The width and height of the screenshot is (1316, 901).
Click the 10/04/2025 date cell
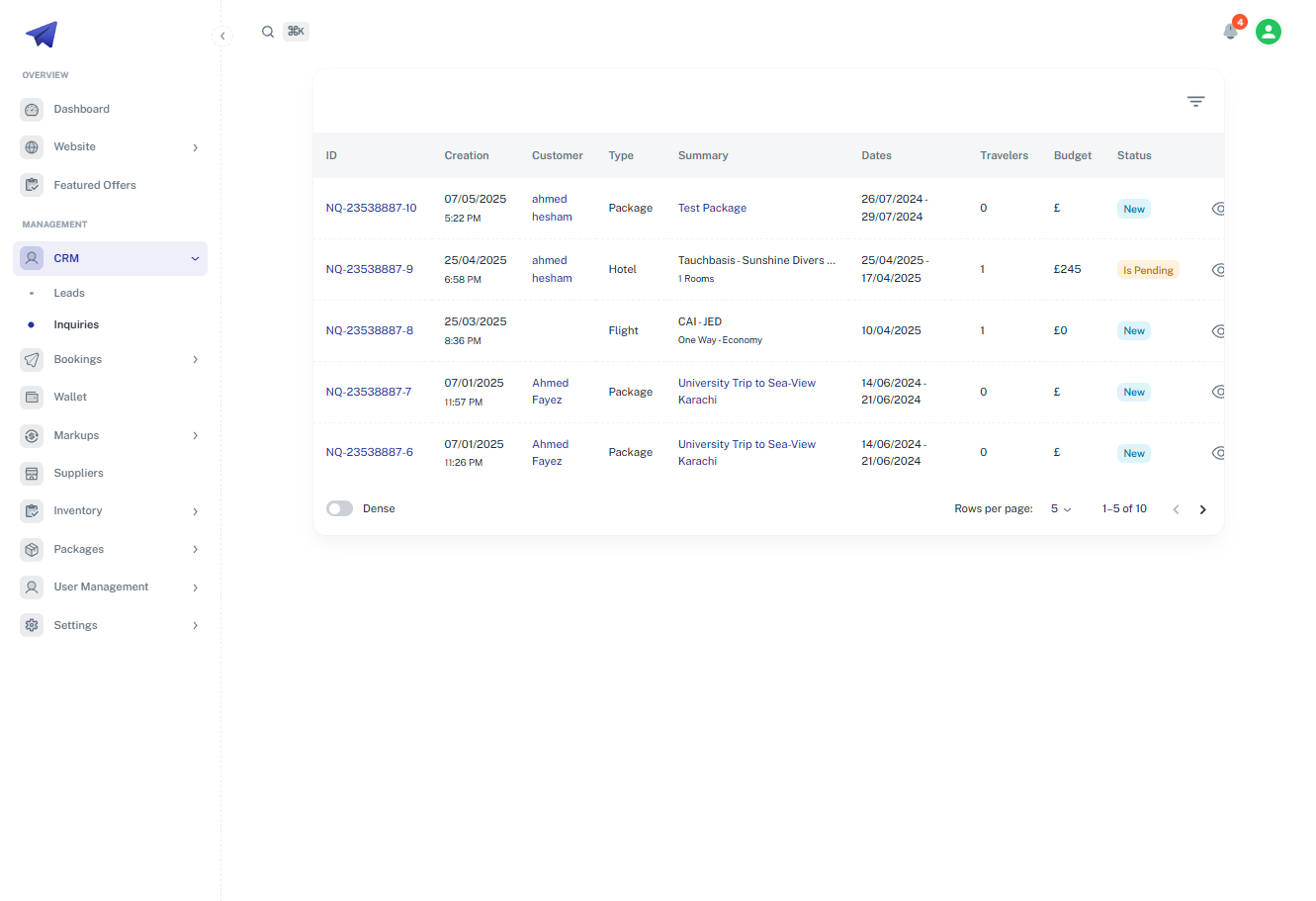tap(891, 330)
